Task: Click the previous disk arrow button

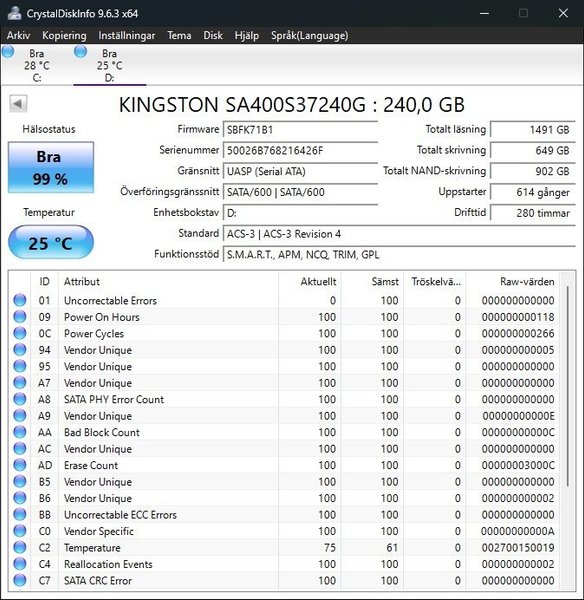Action: [x=18, y=104]
